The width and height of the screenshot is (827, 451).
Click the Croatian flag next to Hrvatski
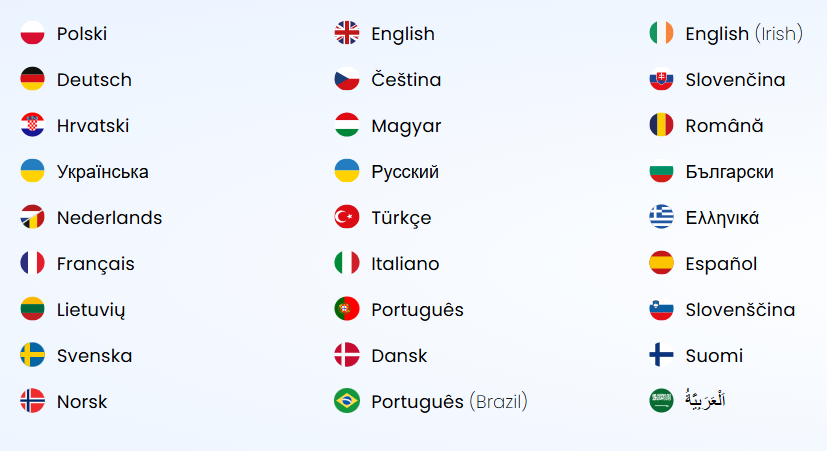[x=32, y=124]
